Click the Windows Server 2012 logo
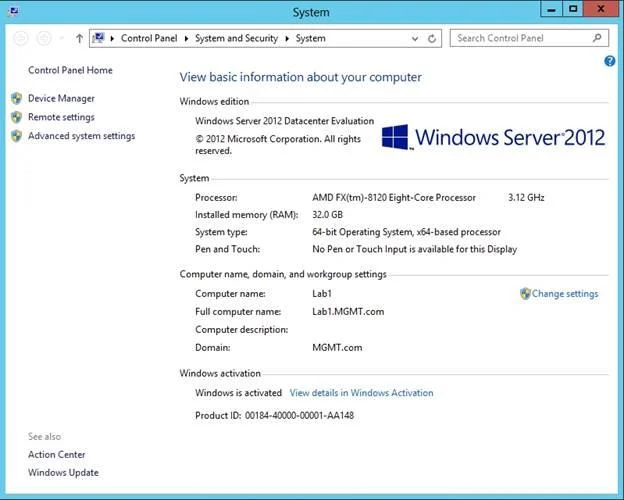 (493, 137)
